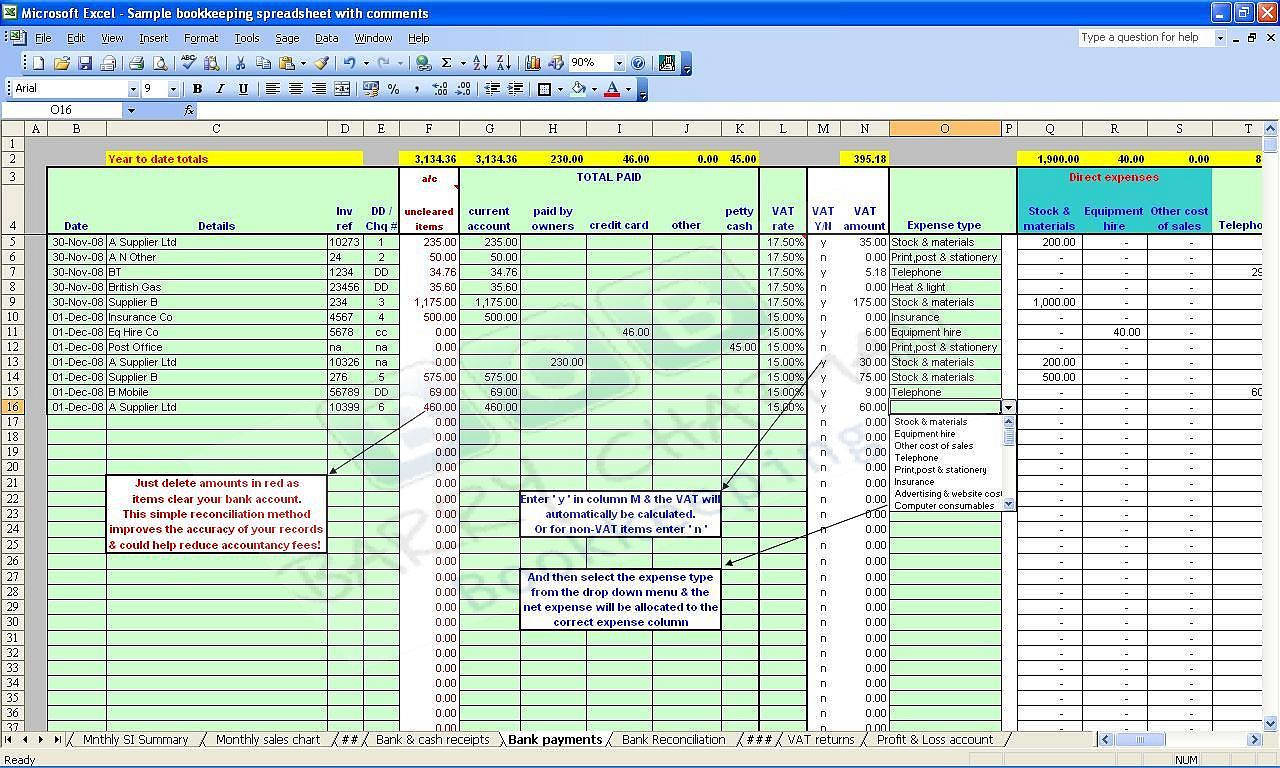Viewport: 1280px width, 768px height.
Task: Run the spelling check icon
Action: click(187, 63)
